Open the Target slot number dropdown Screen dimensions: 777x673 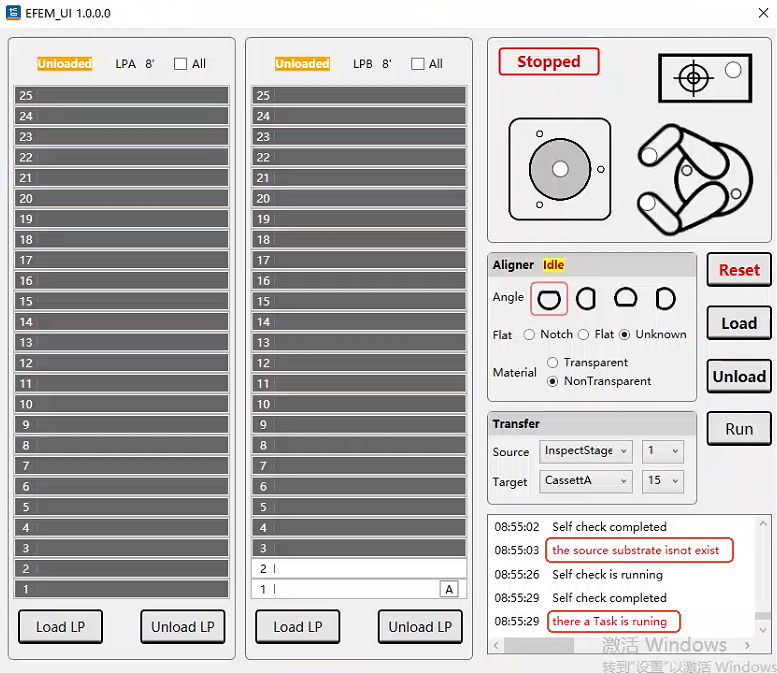coord(663,481)
